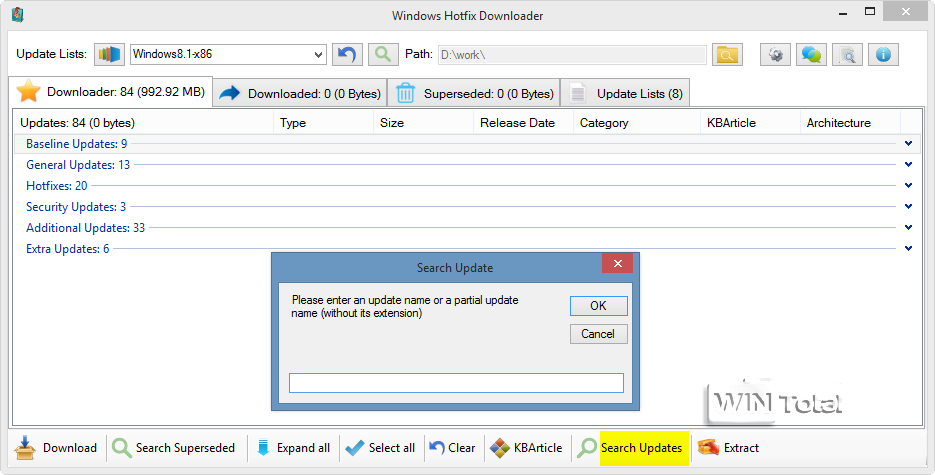
Task: Sort by the Category column header
Action: coord(637,123)
